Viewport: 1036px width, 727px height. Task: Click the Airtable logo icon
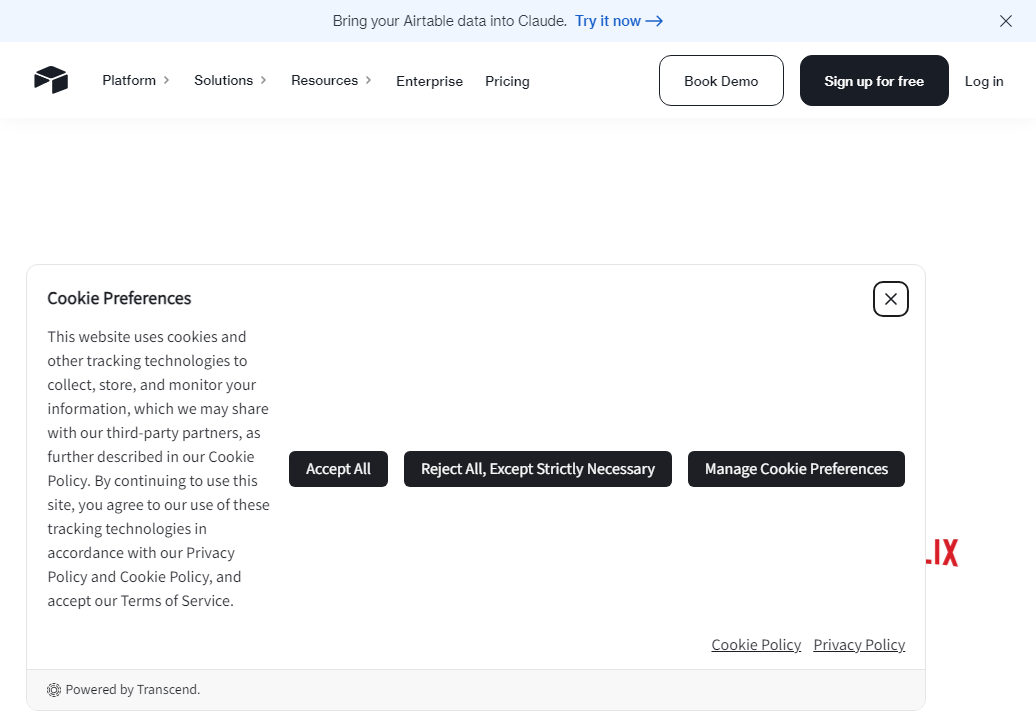click(x=51, y=80)
